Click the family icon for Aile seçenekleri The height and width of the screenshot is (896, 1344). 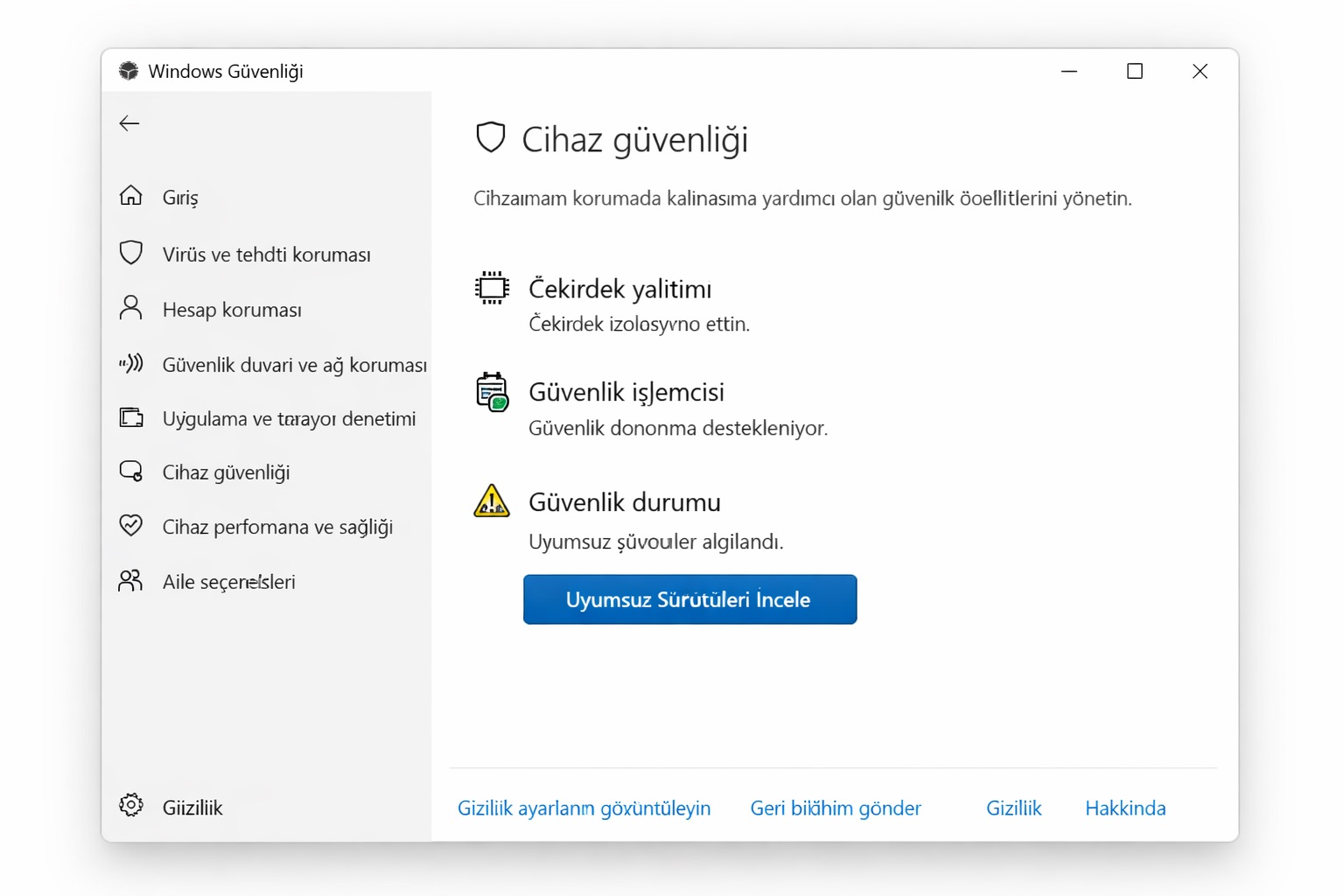[131, 580]
